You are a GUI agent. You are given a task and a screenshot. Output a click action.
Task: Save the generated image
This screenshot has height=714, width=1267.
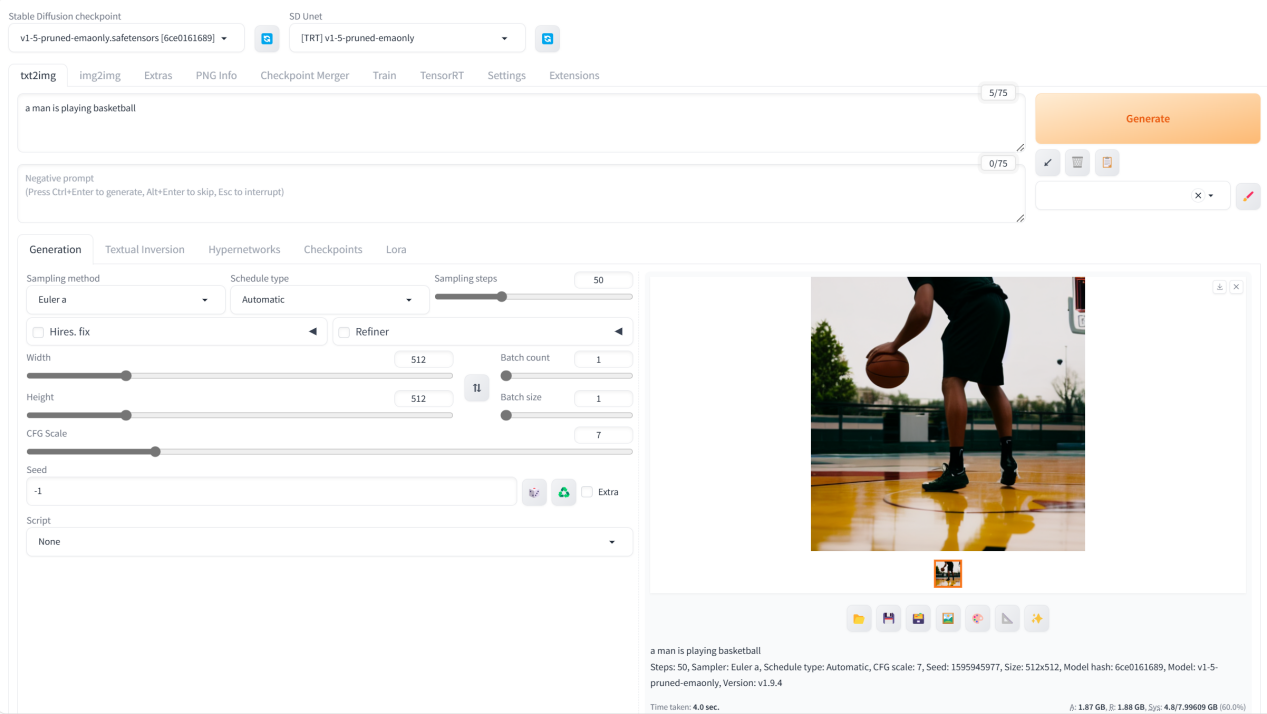[x=888, y=619]
